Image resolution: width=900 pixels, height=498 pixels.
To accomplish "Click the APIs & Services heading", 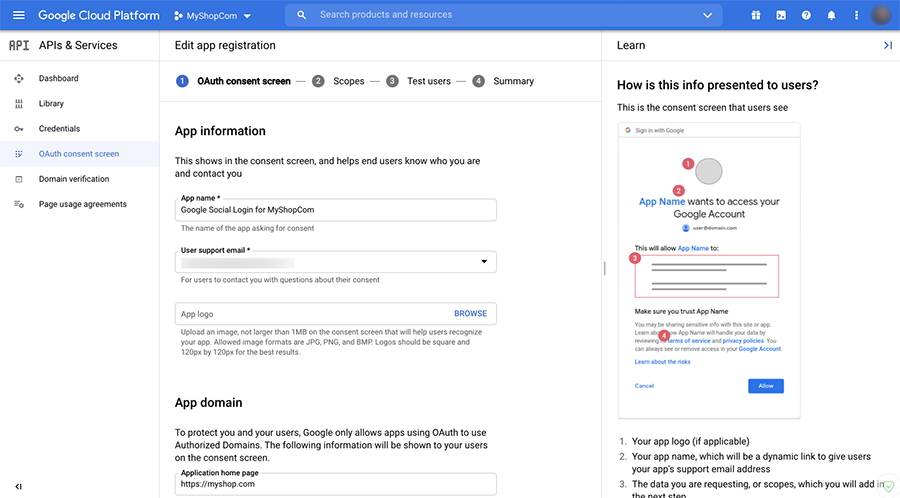I will 78,45.
